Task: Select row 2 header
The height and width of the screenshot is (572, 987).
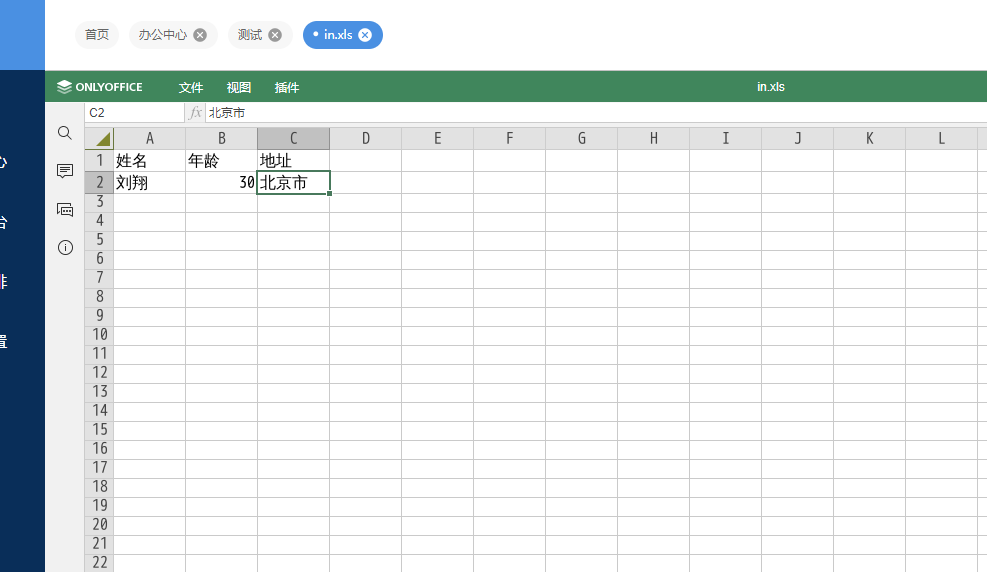Action: click(99, 182)
